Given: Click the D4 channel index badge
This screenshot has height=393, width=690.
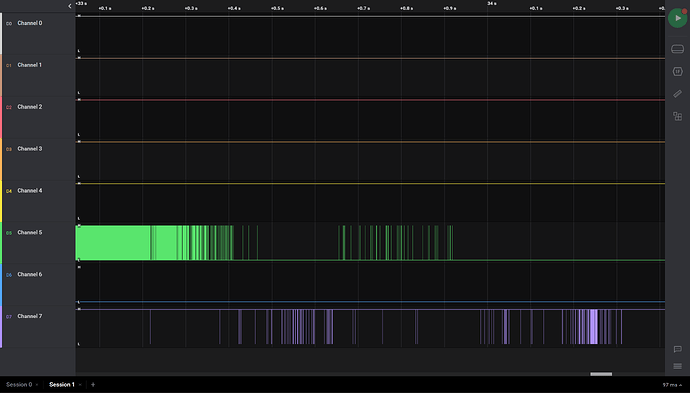Looking at the screenshot, I should click(x=9, y=191).
